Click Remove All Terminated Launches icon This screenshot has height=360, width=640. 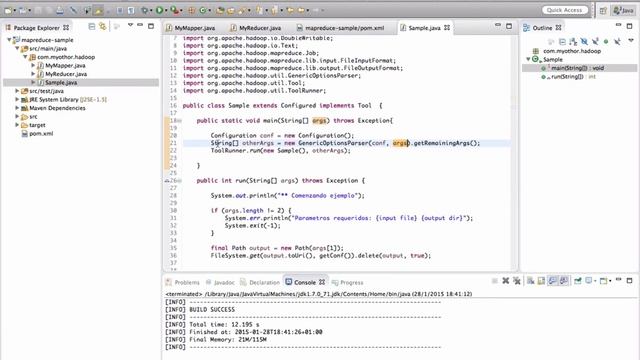[x=517, y=281]
